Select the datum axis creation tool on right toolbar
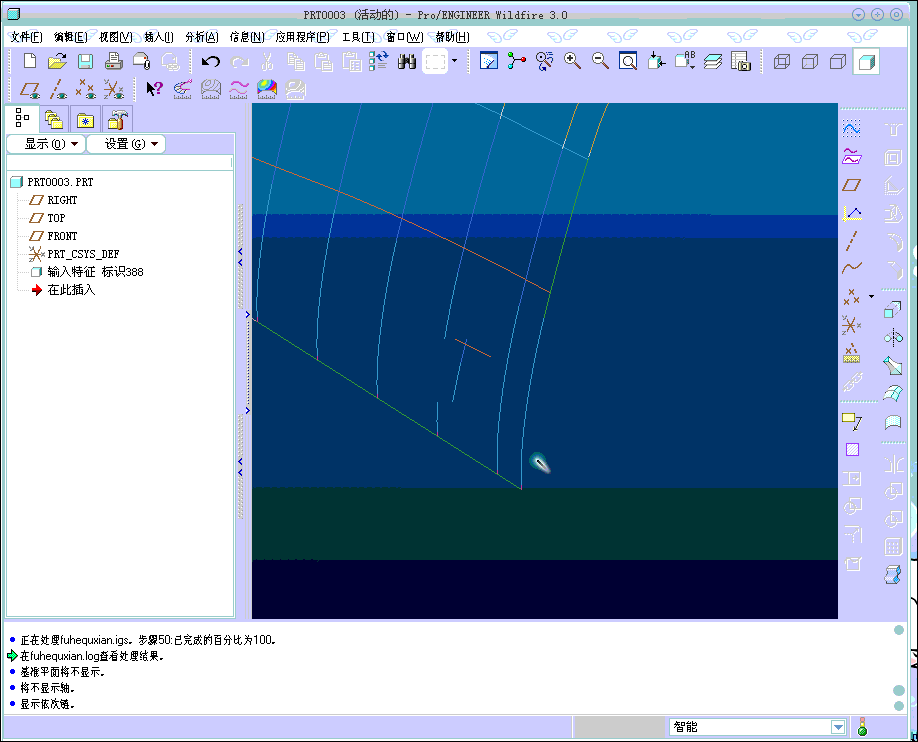 pos(852,241)
